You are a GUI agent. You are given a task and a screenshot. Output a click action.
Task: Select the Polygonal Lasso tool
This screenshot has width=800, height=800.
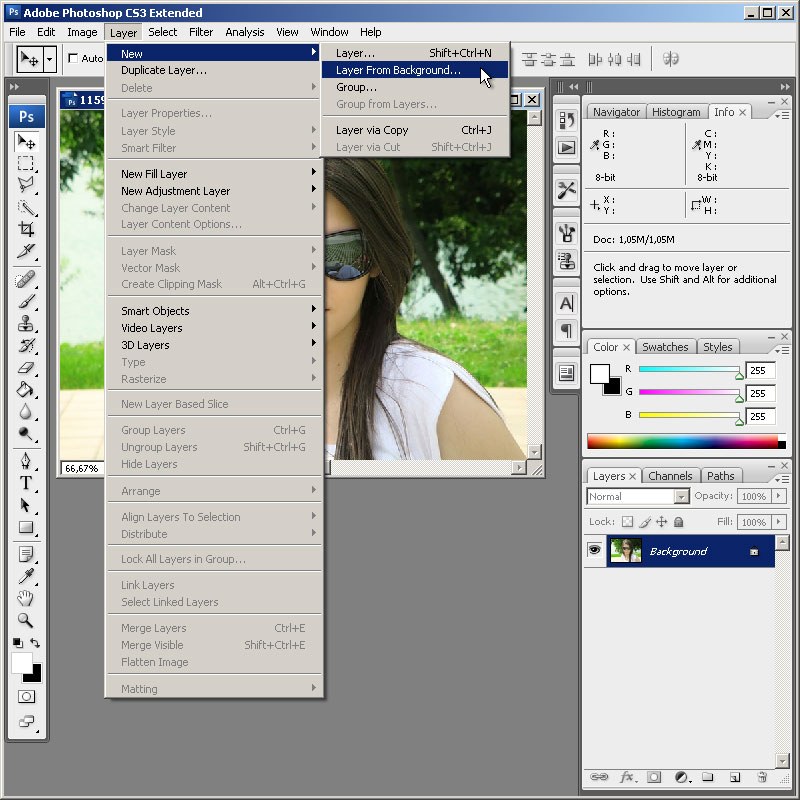pos(26,185)
